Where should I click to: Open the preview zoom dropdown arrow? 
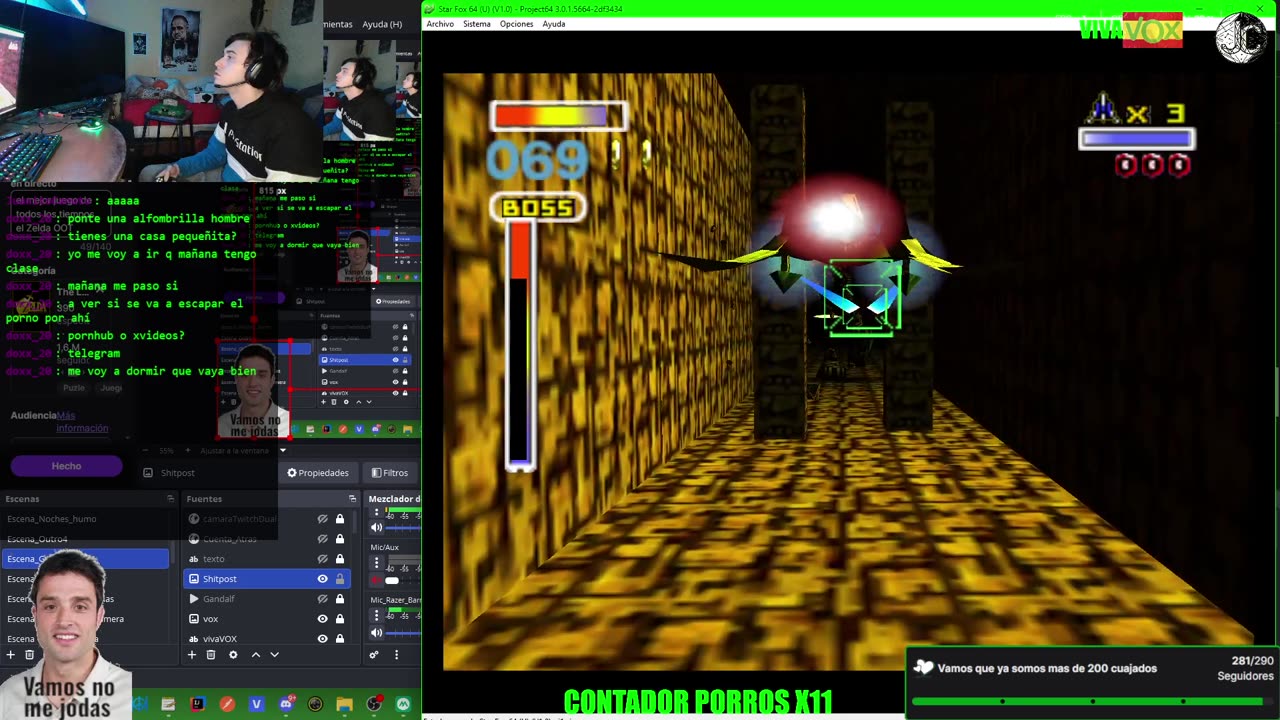(x=283, y=451)
